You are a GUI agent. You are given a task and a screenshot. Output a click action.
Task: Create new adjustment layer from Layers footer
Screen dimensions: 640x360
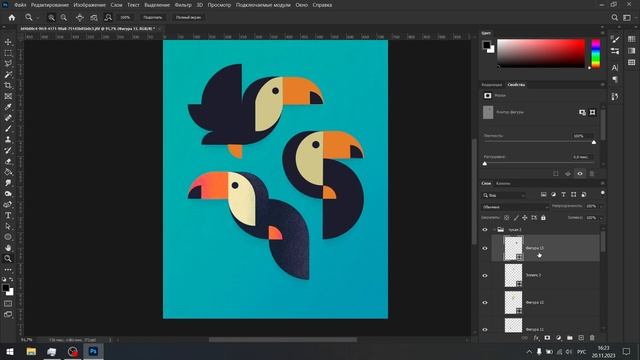558,338
